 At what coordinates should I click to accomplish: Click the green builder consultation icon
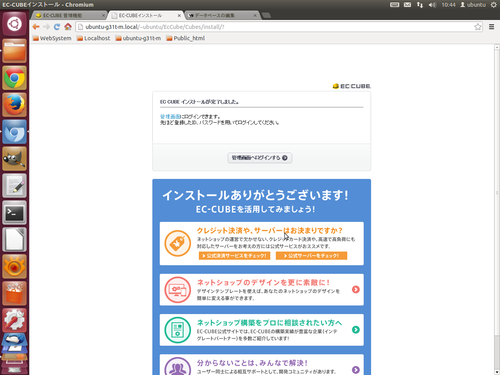point(178,330)
